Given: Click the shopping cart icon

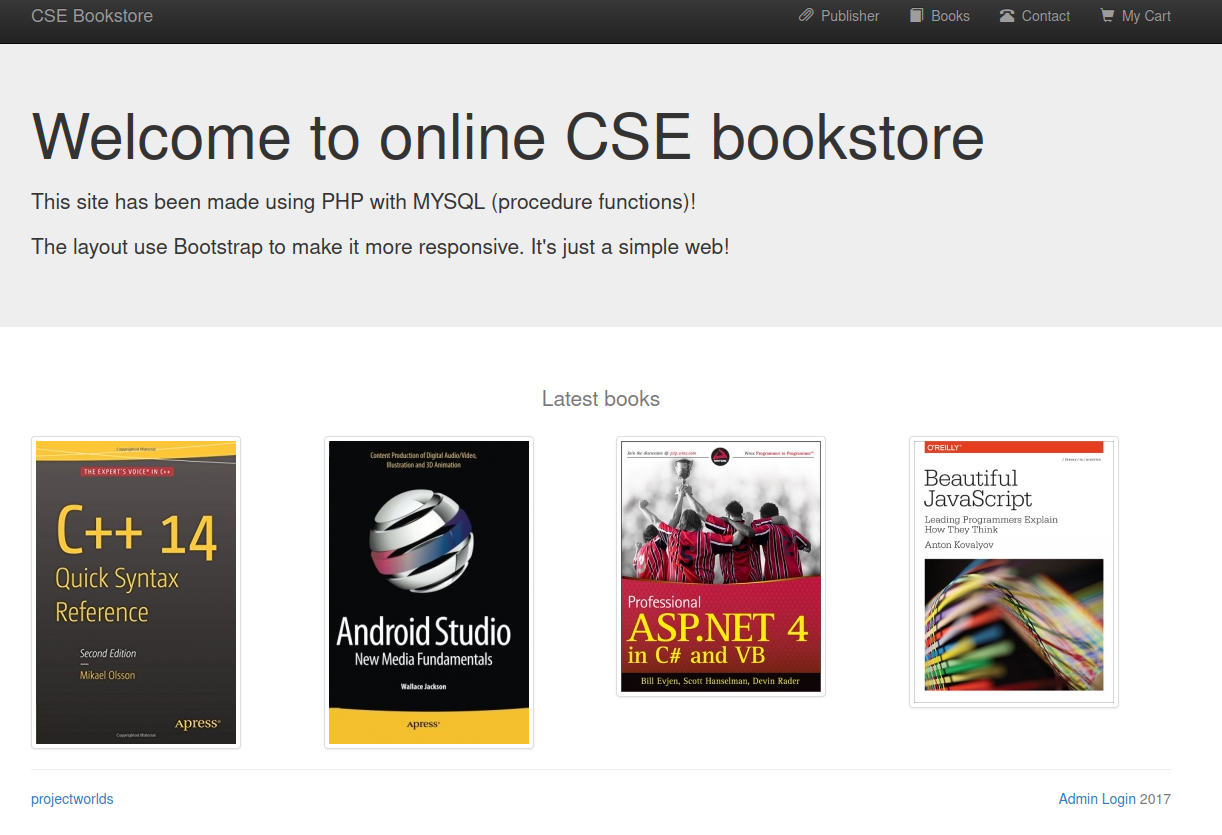Looking at the screenshot, I should click(x=1107, y=16).
